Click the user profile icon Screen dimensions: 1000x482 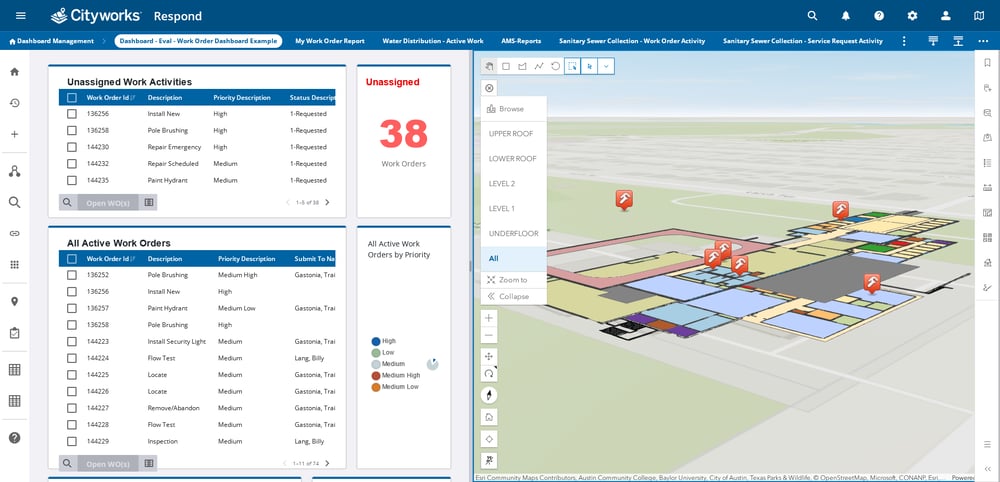coord(945,16)
